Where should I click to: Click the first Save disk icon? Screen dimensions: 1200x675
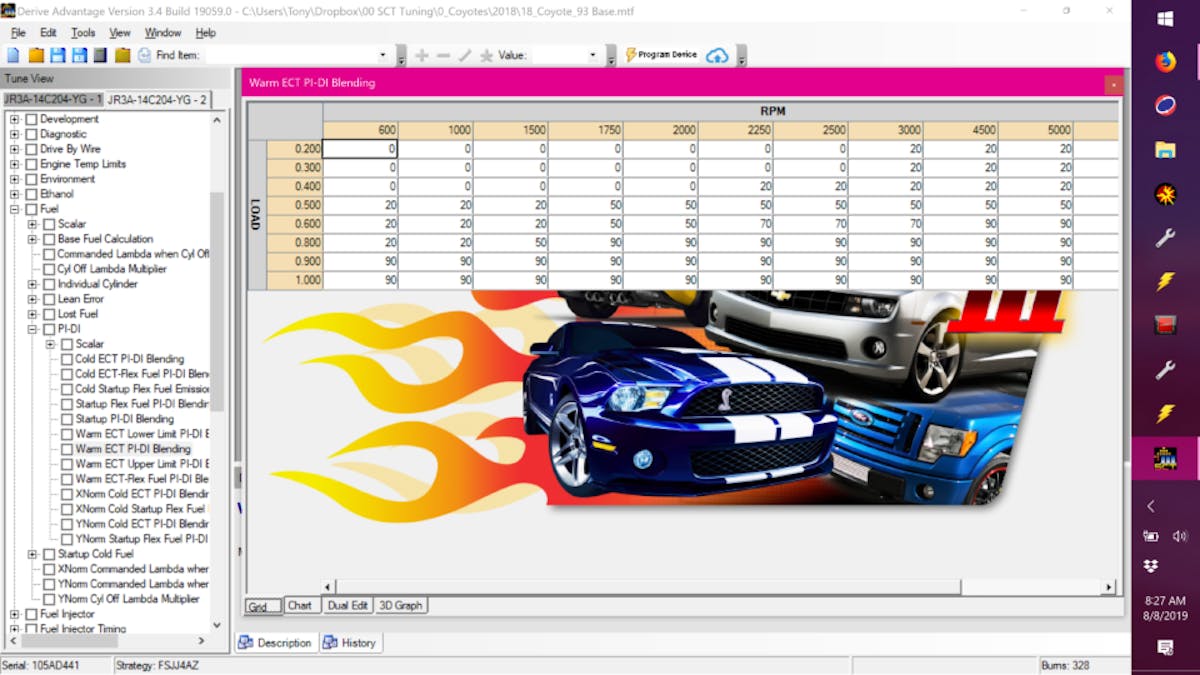[x=58, y=55]
